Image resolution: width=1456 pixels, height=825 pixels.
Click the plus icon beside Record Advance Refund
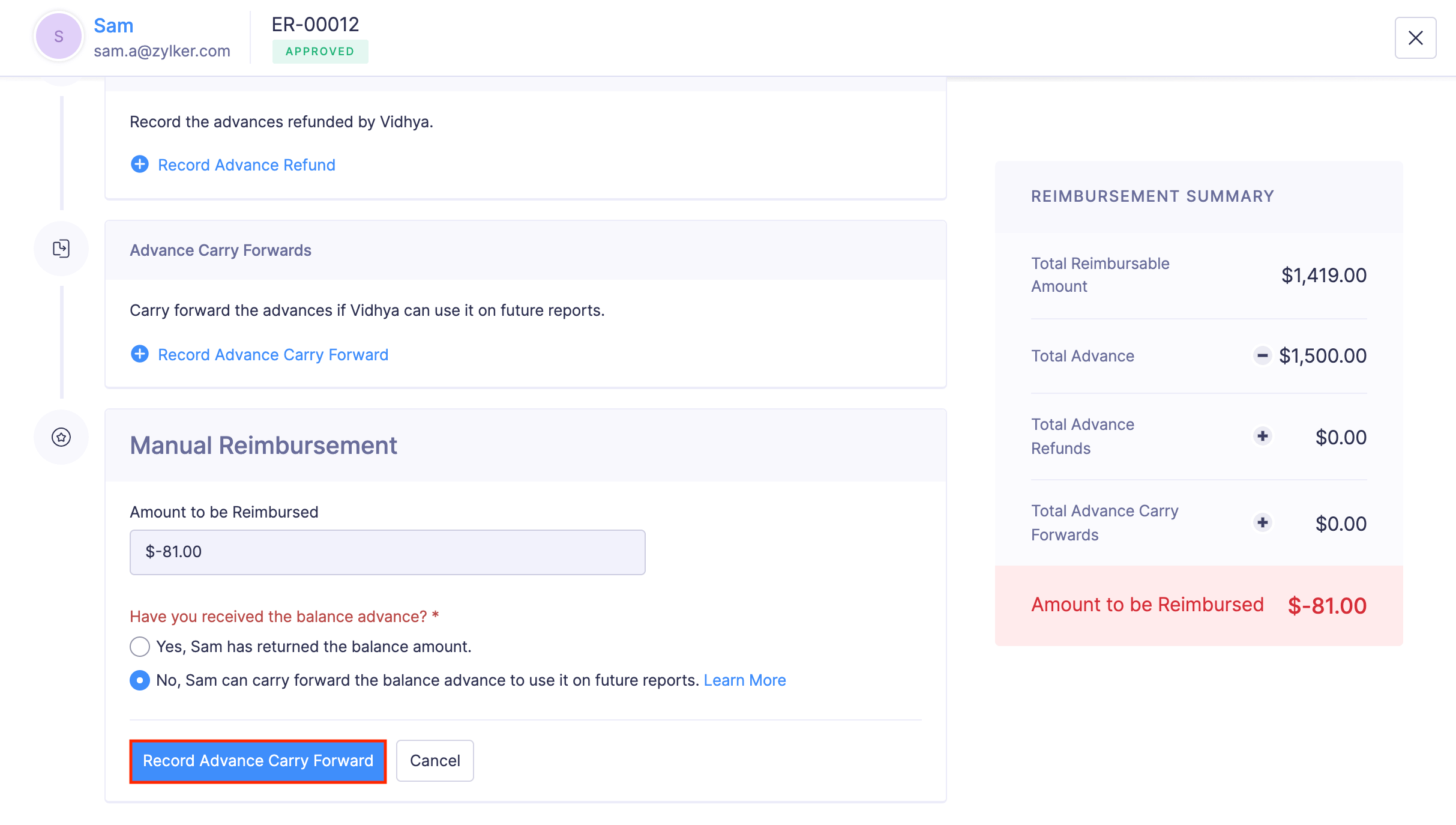pos(139,164)
